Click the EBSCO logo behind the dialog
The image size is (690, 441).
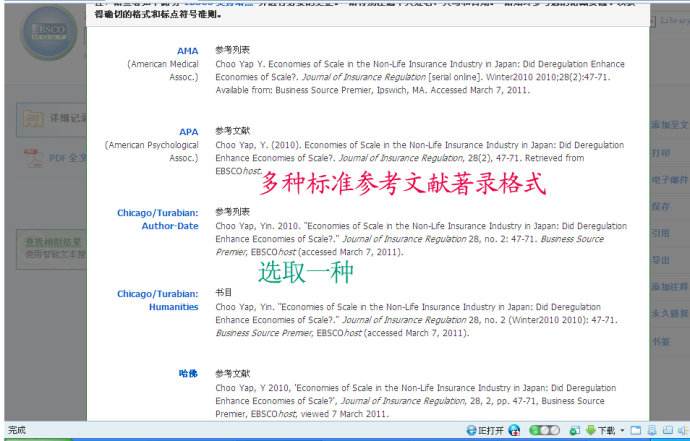pos(49,33)
